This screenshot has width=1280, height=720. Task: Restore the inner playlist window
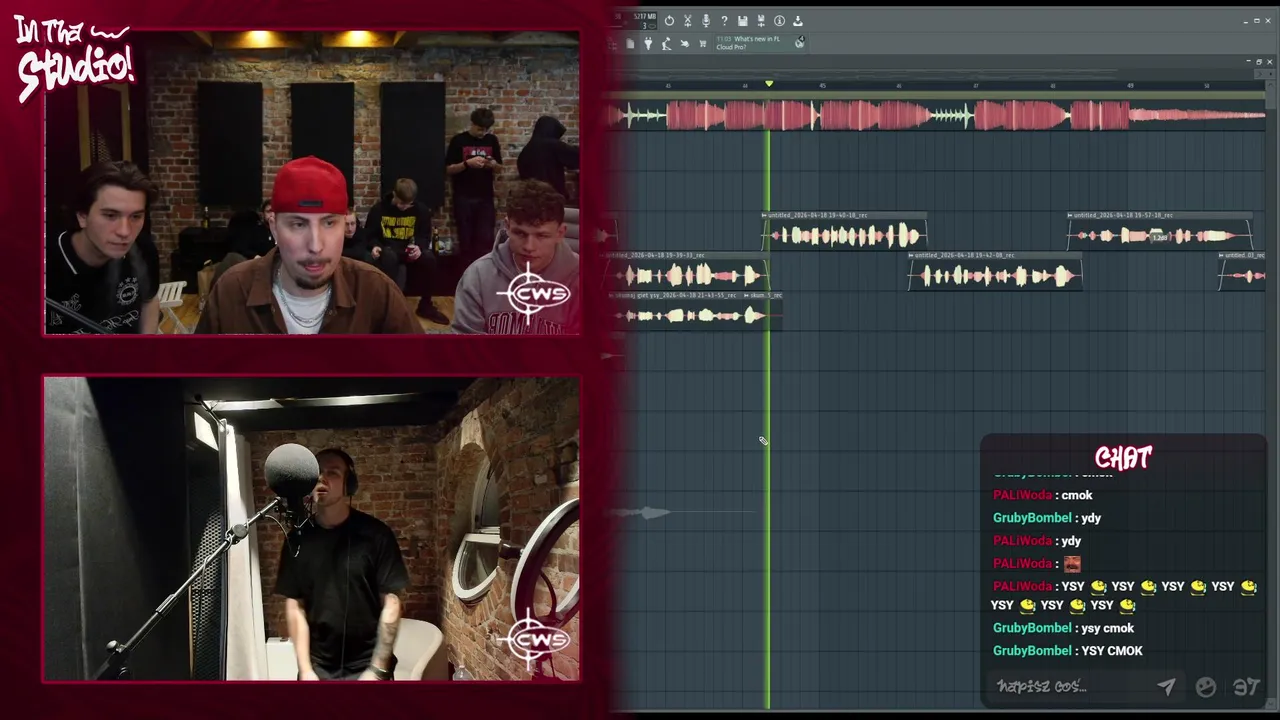(x=1259, y=62)
